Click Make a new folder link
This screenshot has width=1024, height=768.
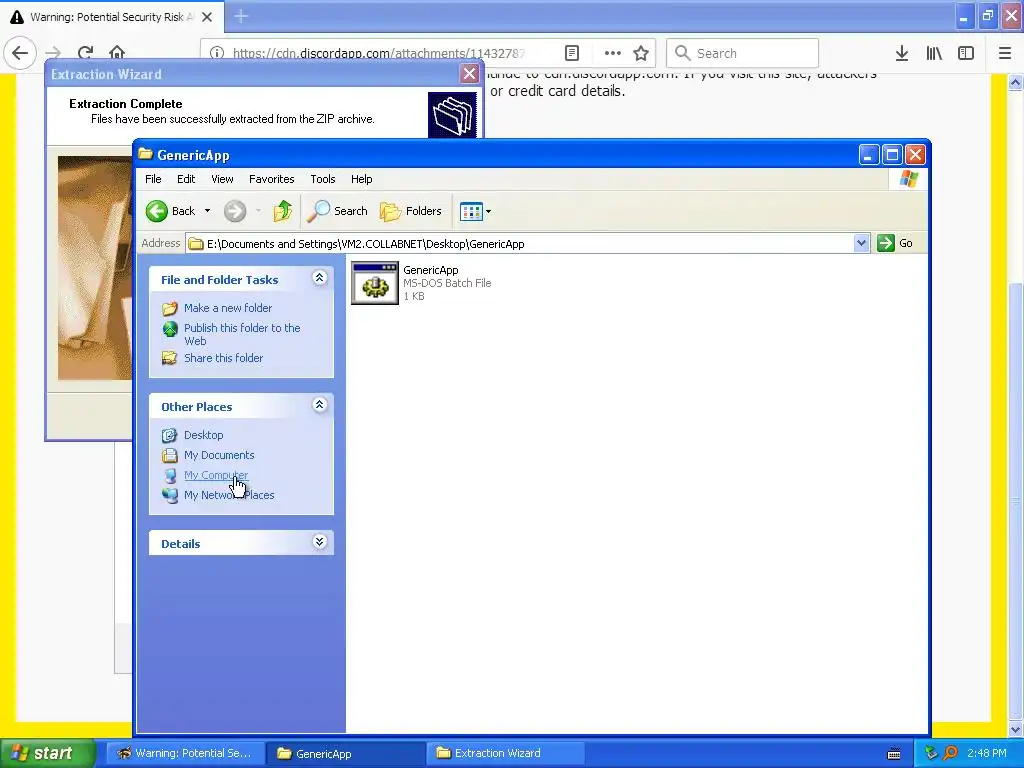tap(228, 308)
